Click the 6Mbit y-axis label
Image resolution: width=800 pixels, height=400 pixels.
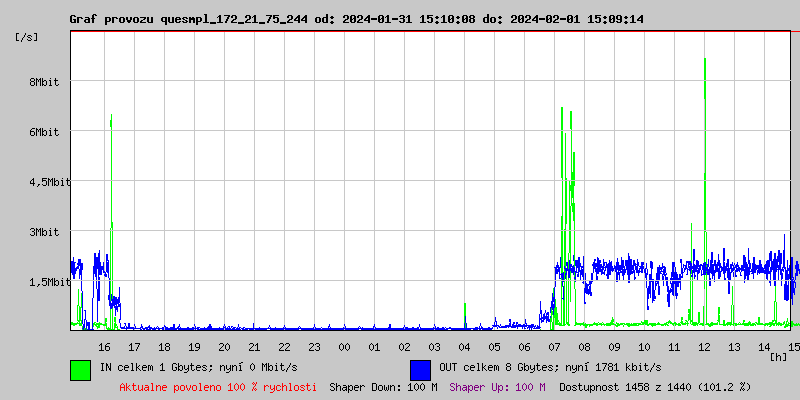[x=44, y=132]
